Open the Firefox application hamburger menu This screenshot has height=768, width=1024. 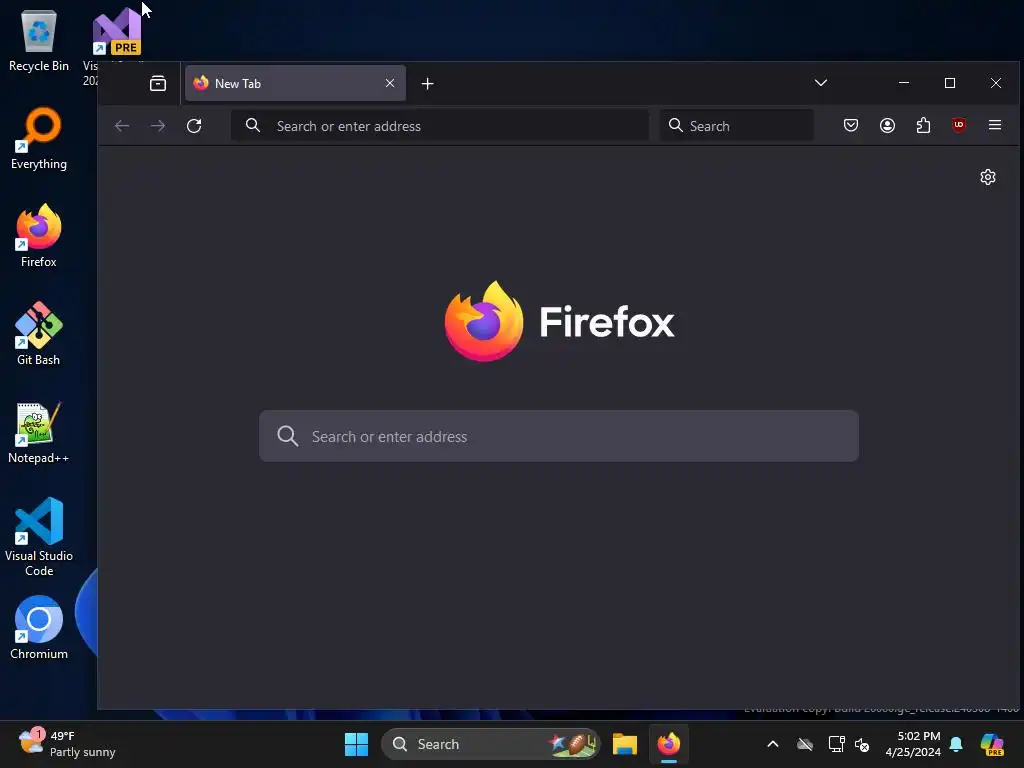(995, 125)
